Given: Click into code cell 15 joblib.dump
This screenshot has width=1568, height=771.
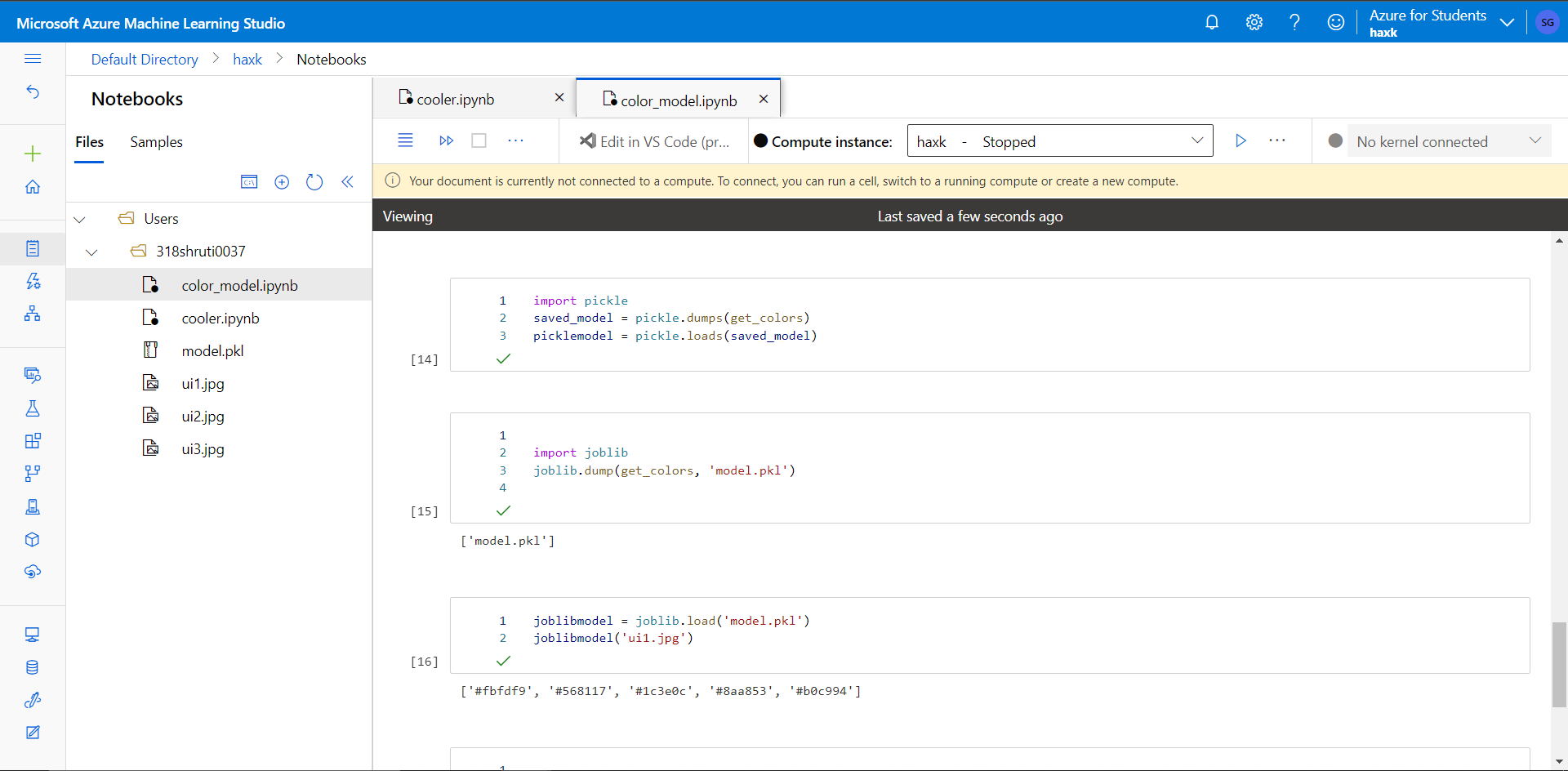Looking at the screenshot, I should pyautogui.click(x=990, y=468).
